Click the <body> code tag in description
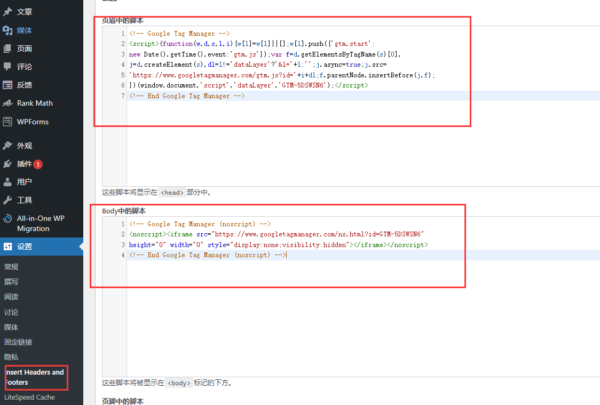This screenshot has height=405, width=600. click(x=179, y=383)
